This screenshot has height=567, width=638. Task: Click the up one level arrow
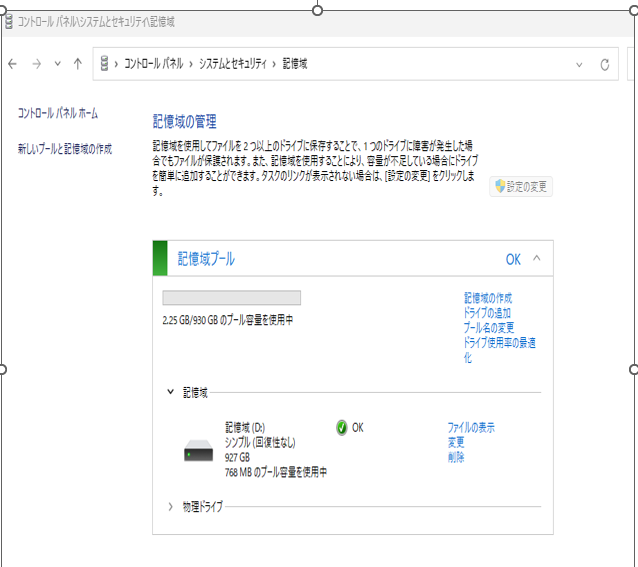[x=77, y=64]
